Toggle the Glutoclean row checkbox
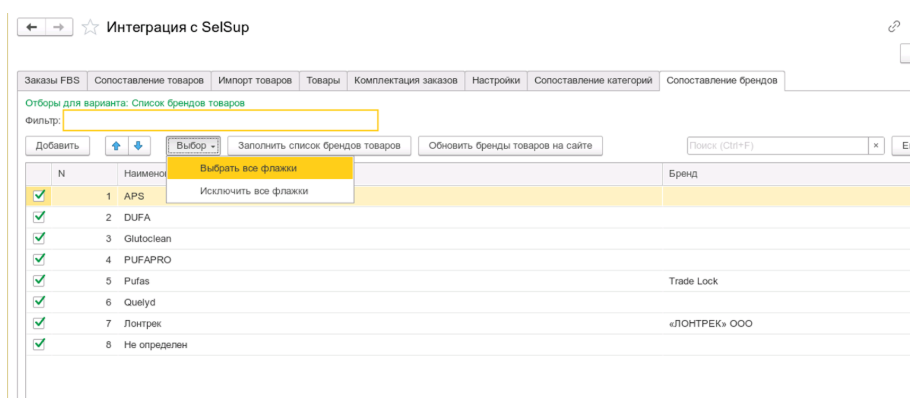 click(39, 238)
